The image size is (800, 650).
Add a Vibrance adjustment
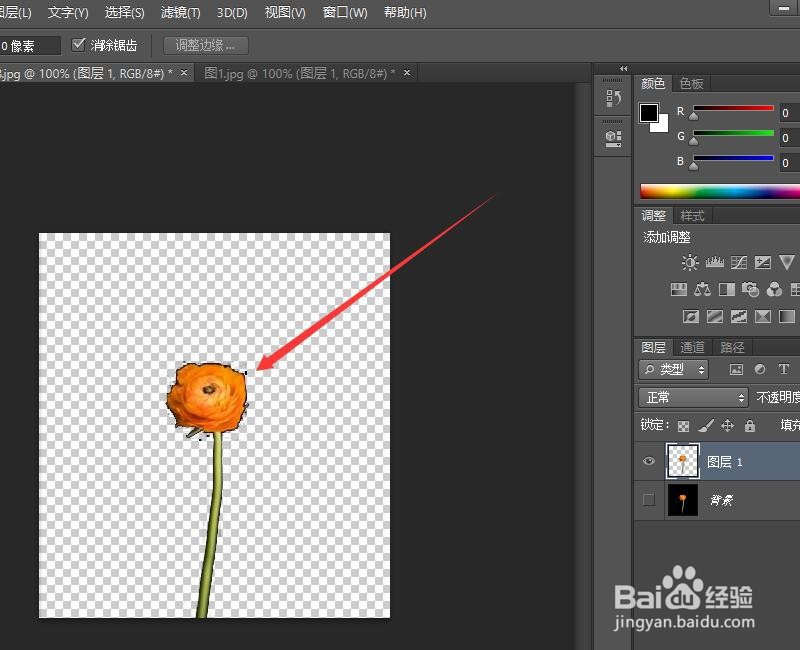pos(787,263)
